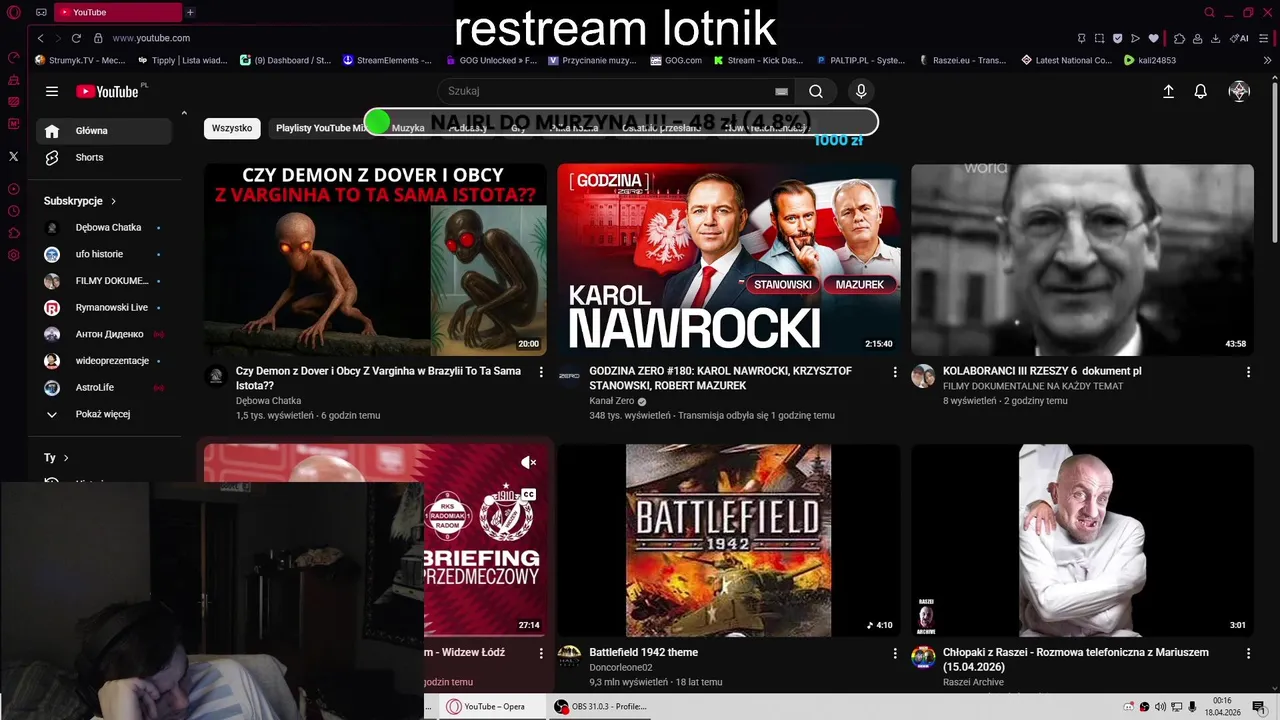This screenshot has width=1280, height=720.
Task: Open Strumyk.TV bookmark
Action: click(80, 60)
